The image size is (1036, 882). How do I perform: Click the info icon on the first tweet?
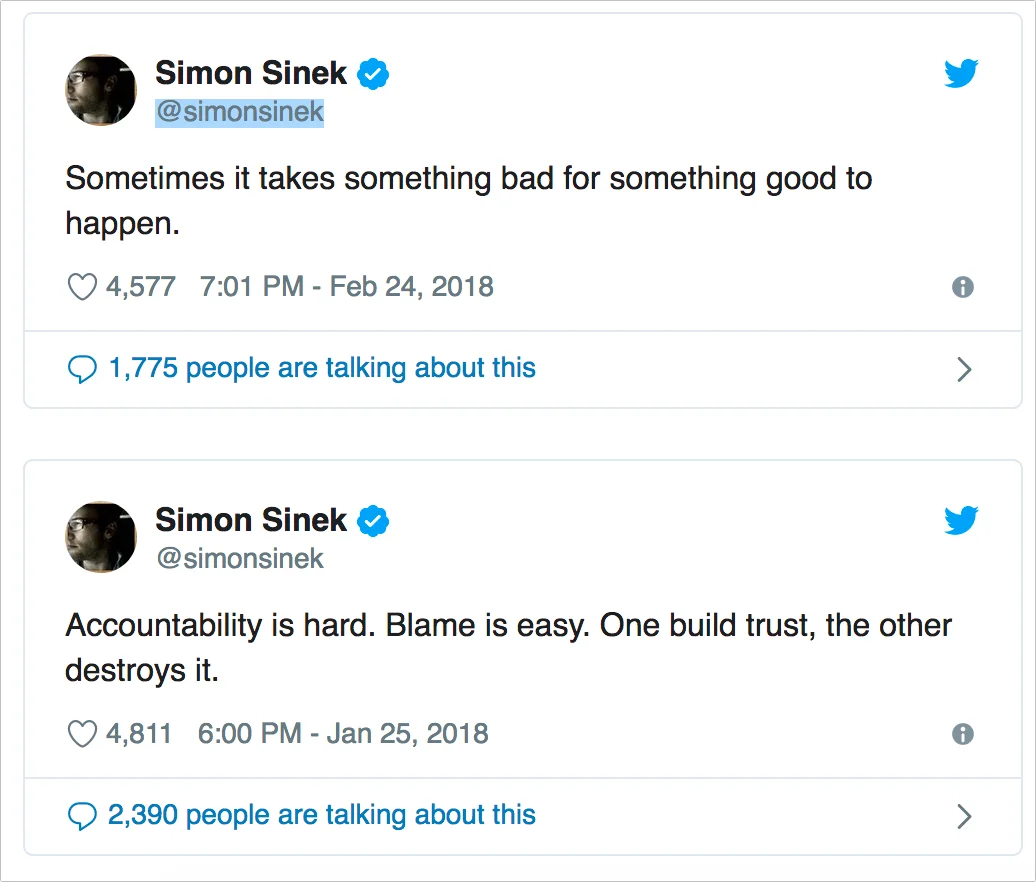coord(963,287)
